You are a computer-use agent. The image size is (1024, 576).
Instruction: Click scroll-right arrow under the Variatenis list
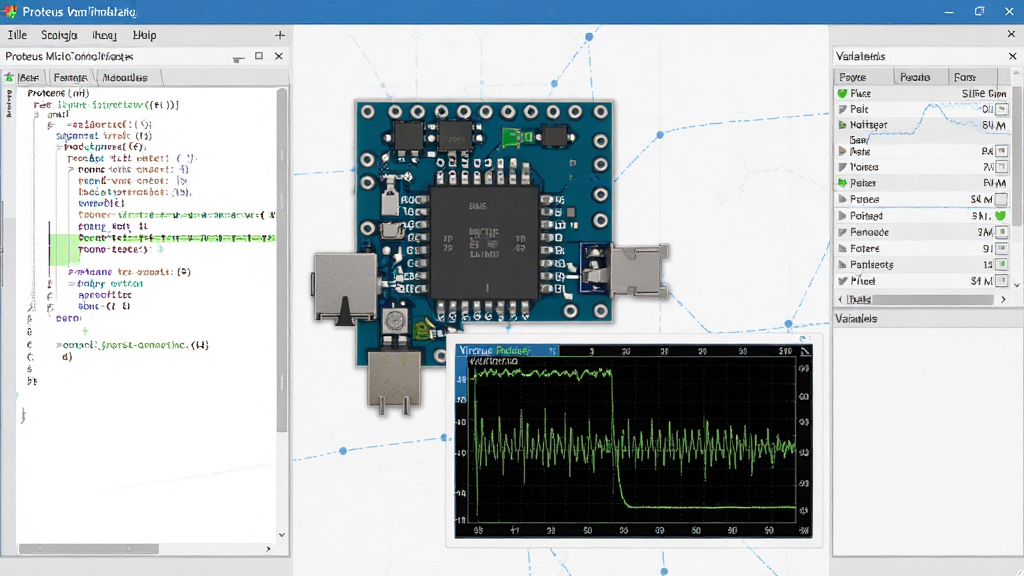point(1004,300)
